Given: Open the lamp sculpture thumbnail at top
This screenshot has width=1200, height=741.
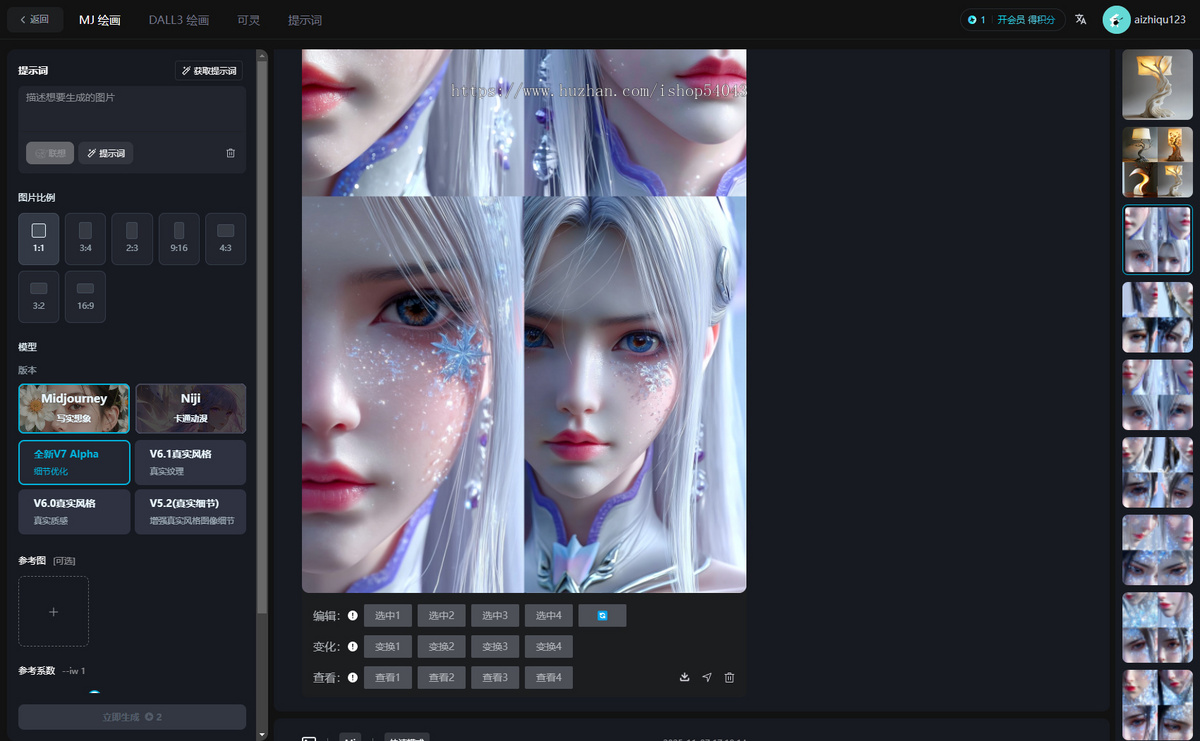Looking at the screenshot, I should (x=1157, y=85).
